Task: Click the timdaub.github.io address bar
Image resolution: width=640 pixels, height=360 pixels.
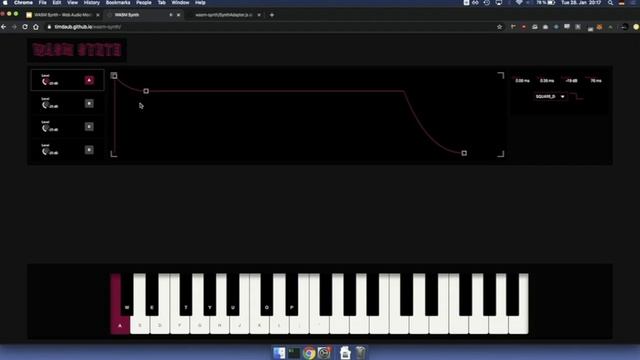Action: pyautogui.click(x=269, y=27)
